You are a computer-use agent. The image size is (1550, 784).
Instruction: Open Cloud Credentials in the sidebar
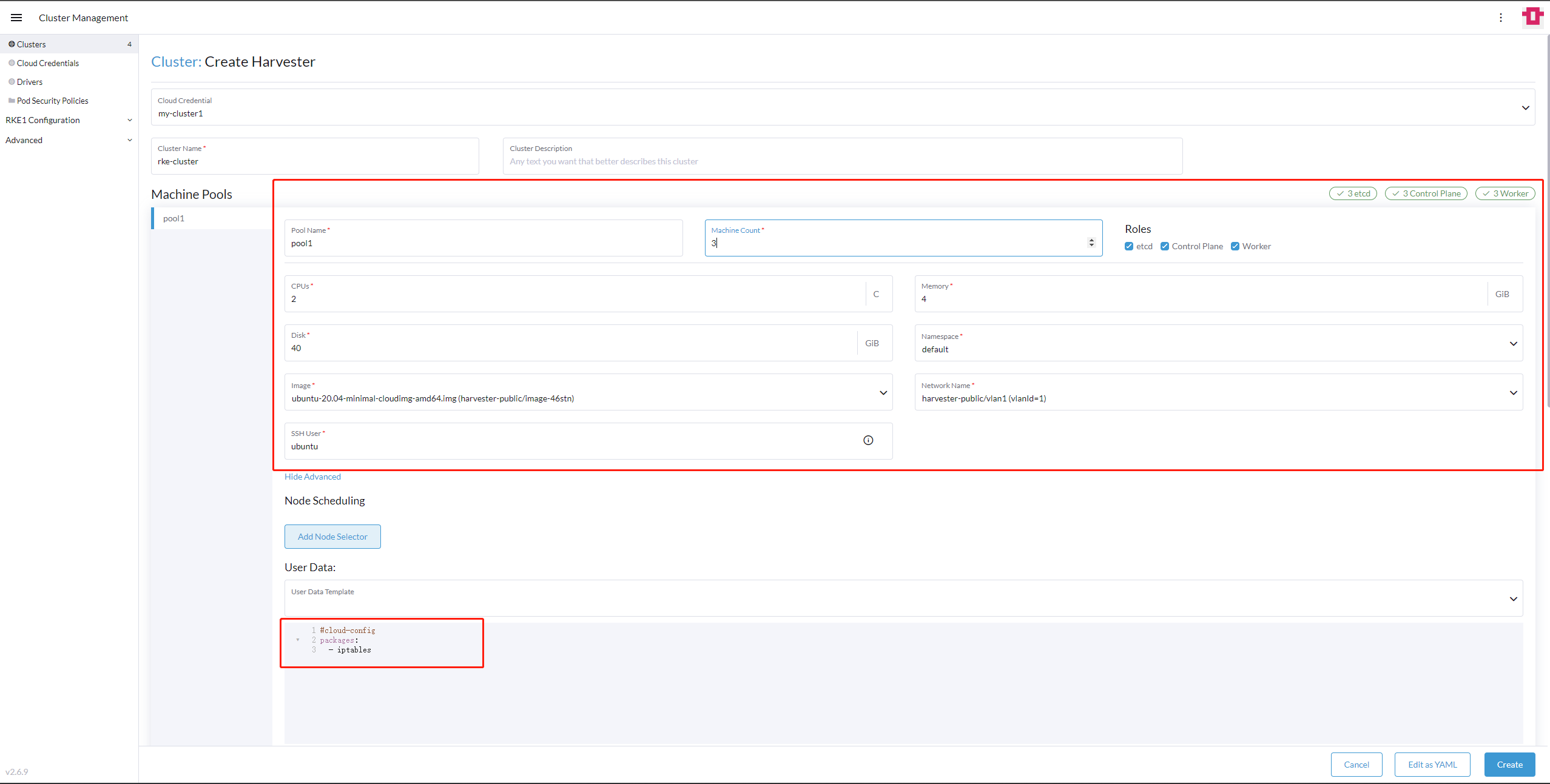click(69, 63)
